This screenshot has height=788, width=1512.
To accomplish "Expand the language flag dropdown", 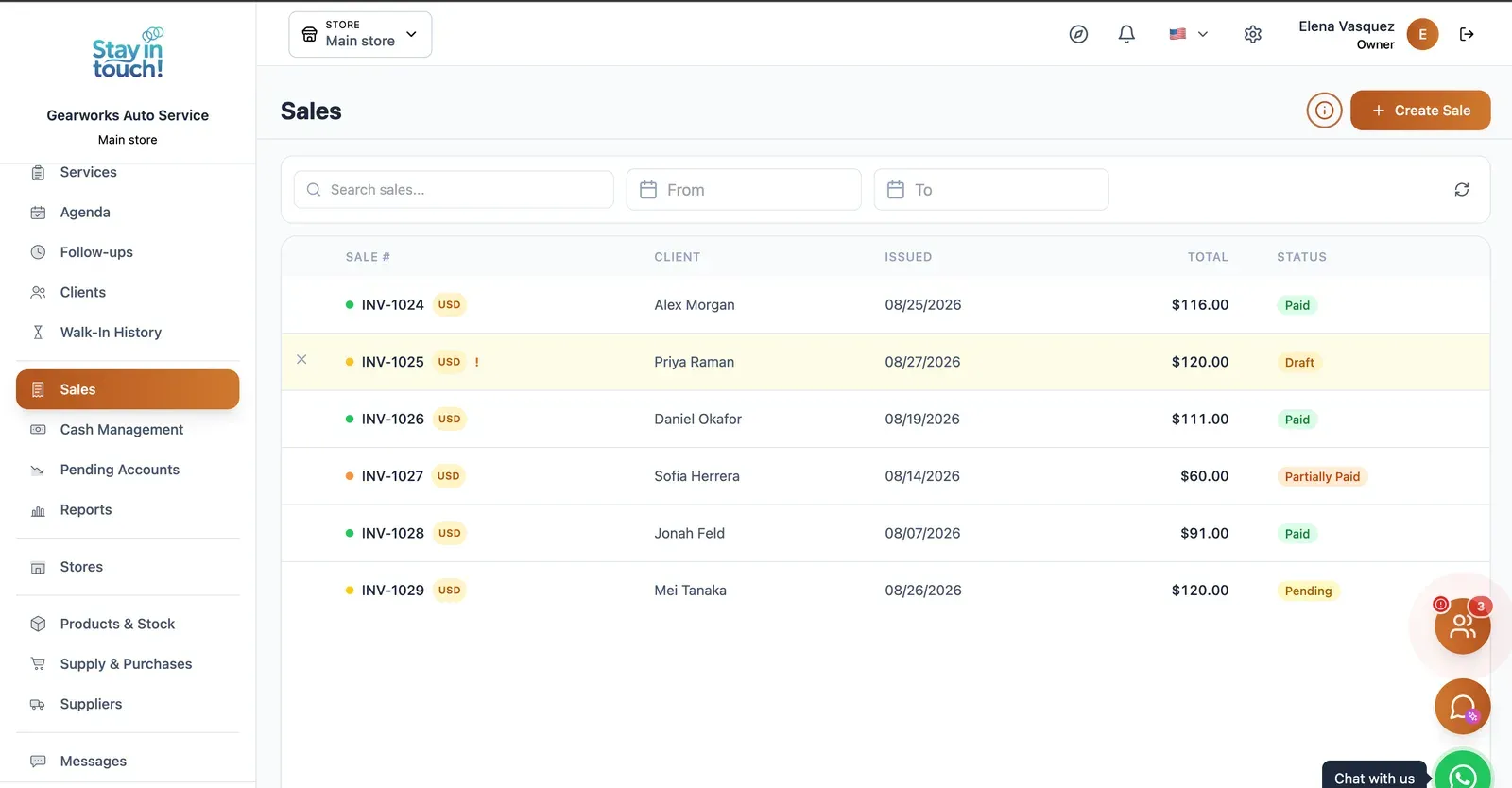I will [1189, 34].
